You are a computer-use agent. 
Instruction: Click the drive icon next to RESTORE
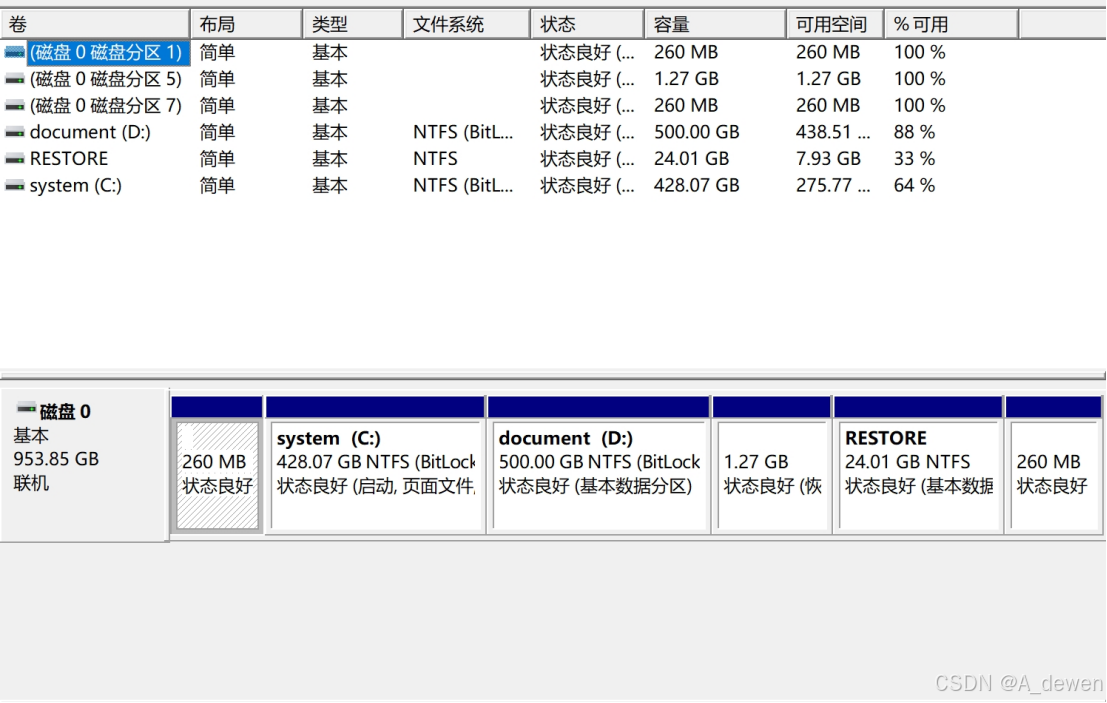click(x=14, y=158)
